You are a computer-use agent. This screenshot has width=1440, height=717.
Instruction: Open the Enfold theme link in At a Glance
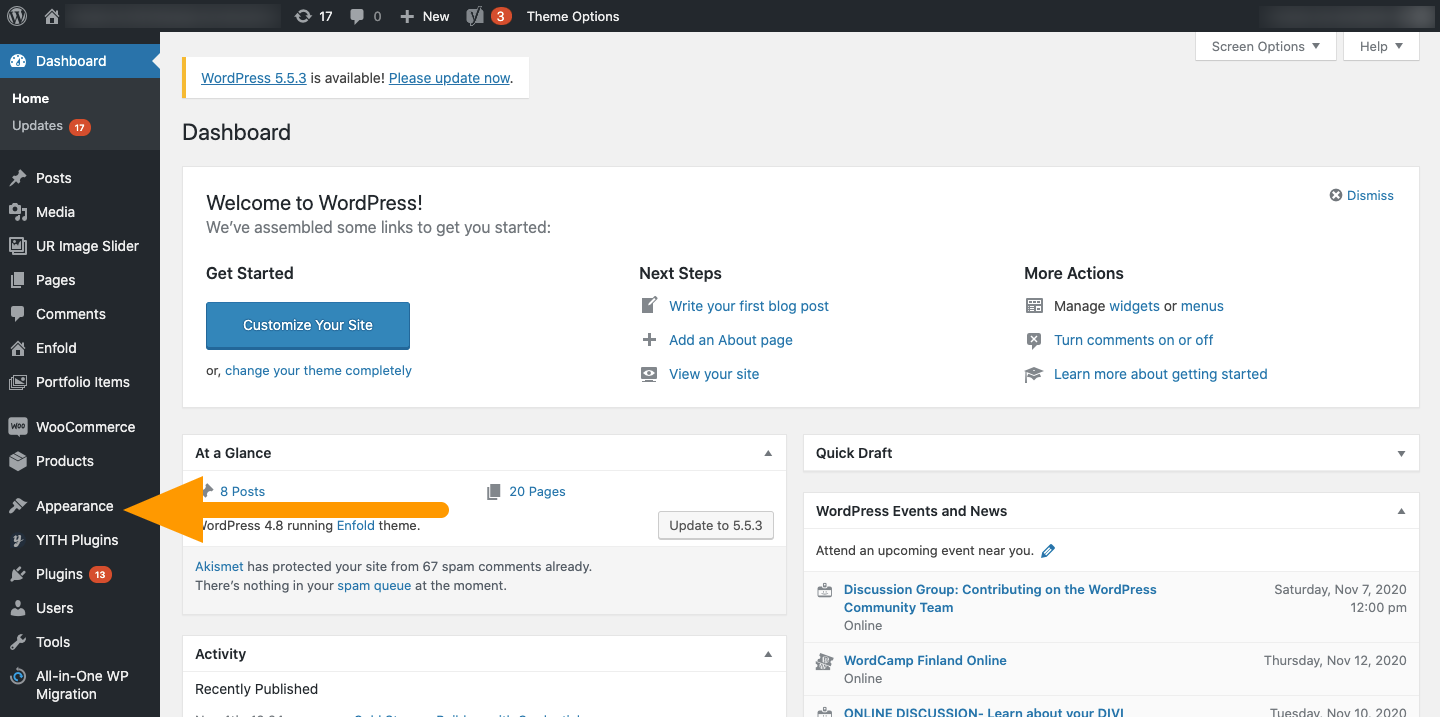pyautogui.click(x=356, y=525)
